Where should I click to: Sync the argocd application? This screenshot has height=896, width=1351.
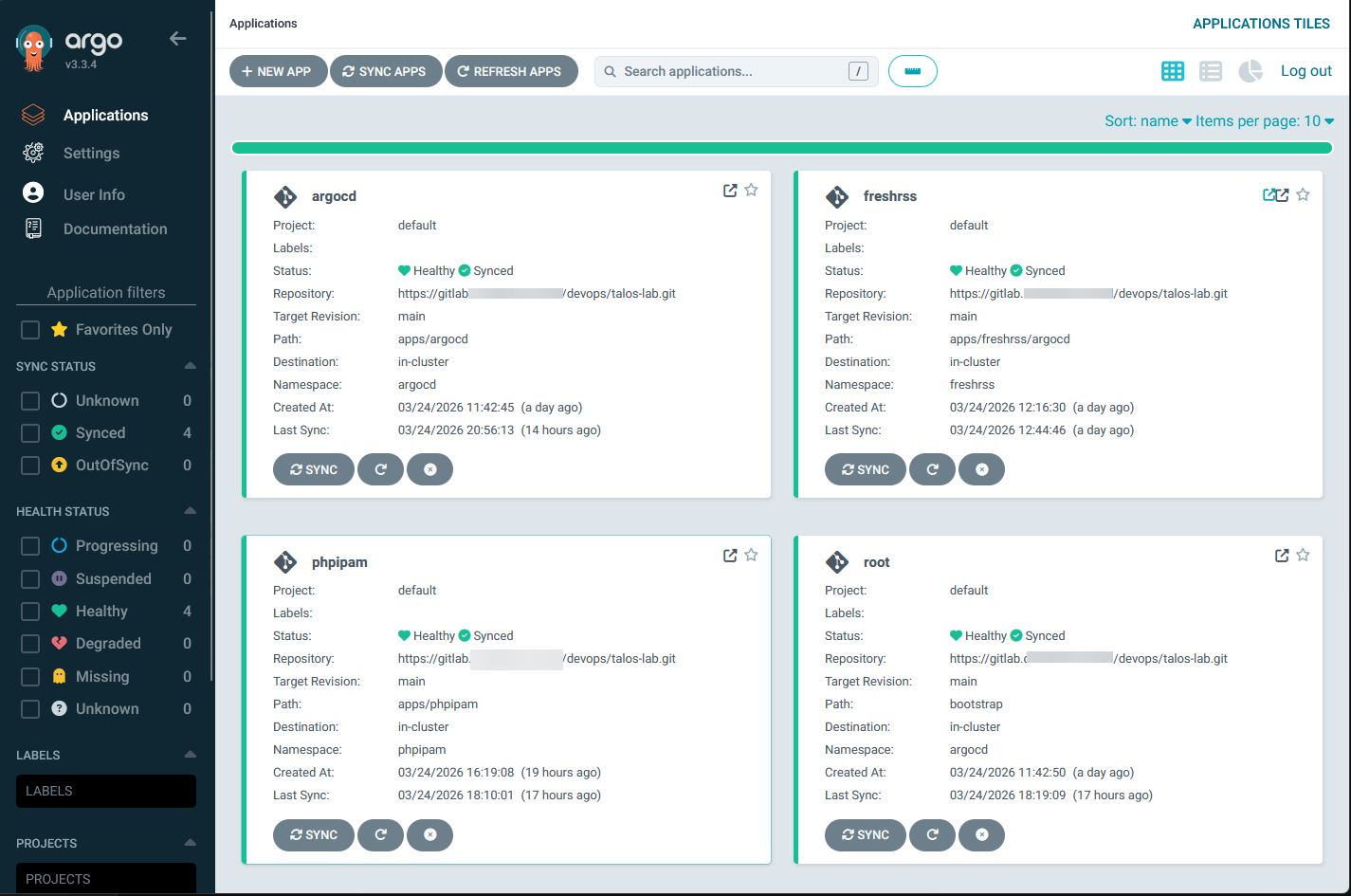(x=314, y=469)
